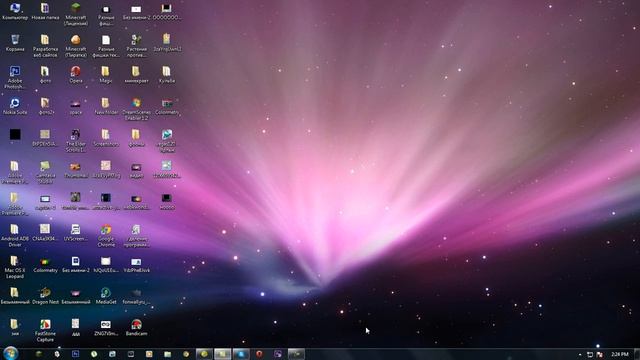The height and width of the screenshot is (360, 640).
Task: Launch the Dragon Nest shortcut
Action: tap(45, 296)
